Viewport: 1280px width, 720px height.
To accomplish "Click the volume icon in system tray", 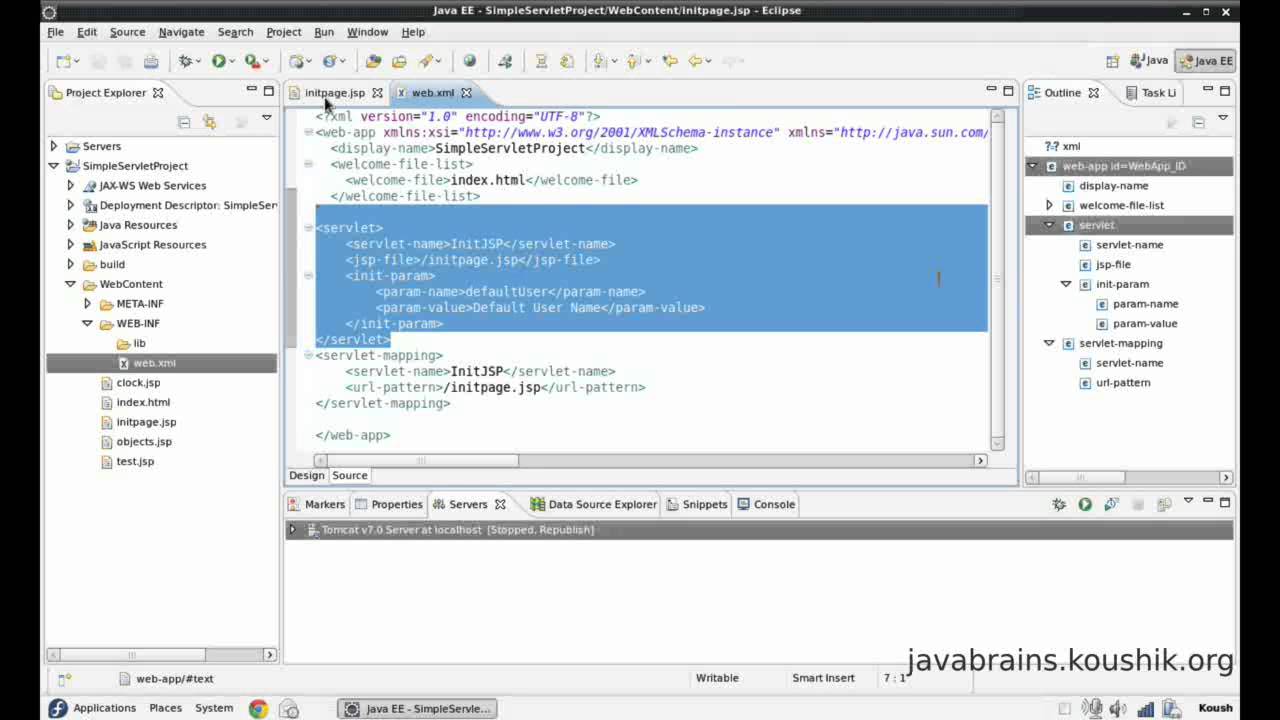I will click(x=1117, y=709).
